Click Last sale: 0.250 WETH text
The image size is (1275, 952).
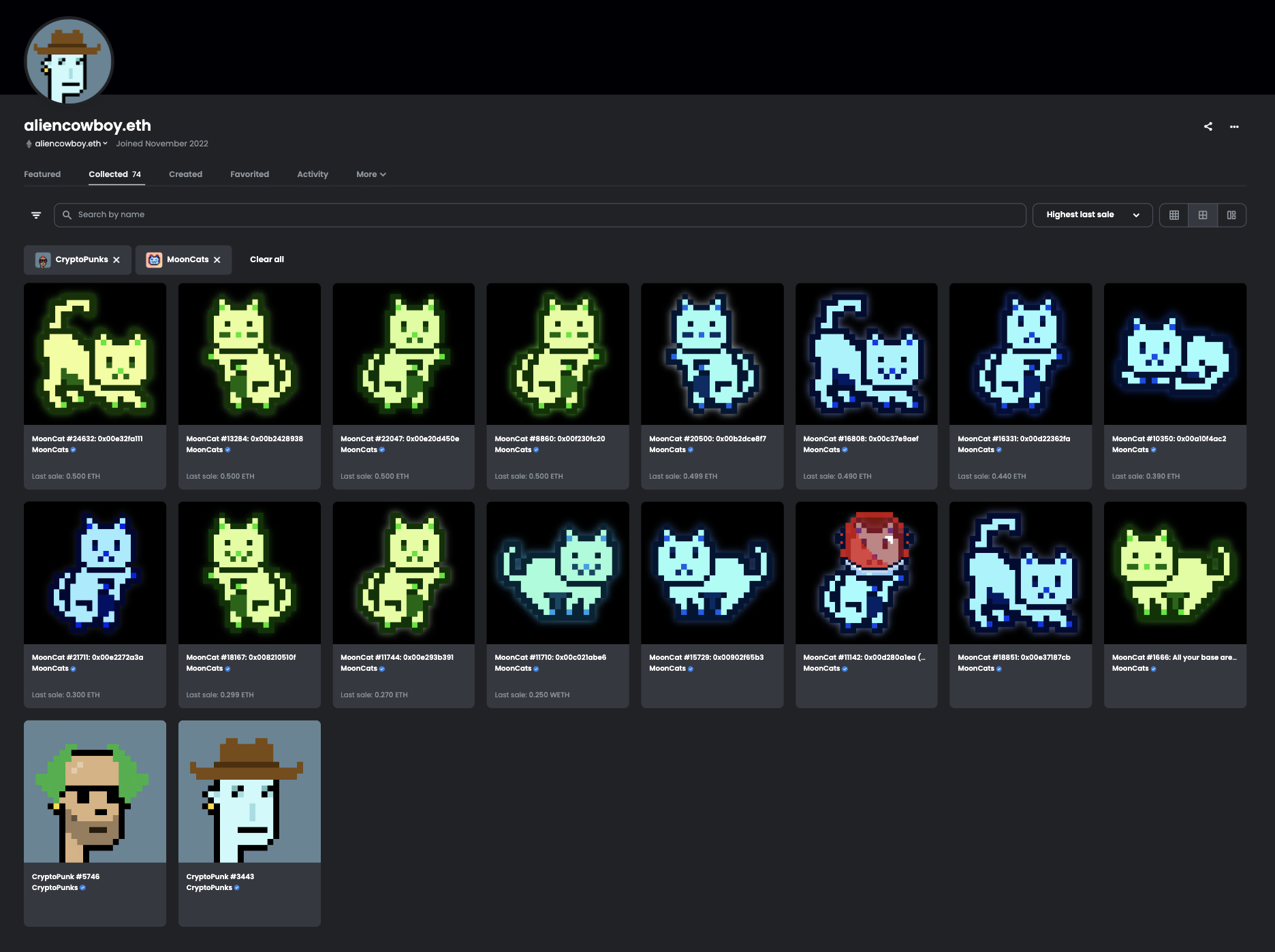click(532, 695)
